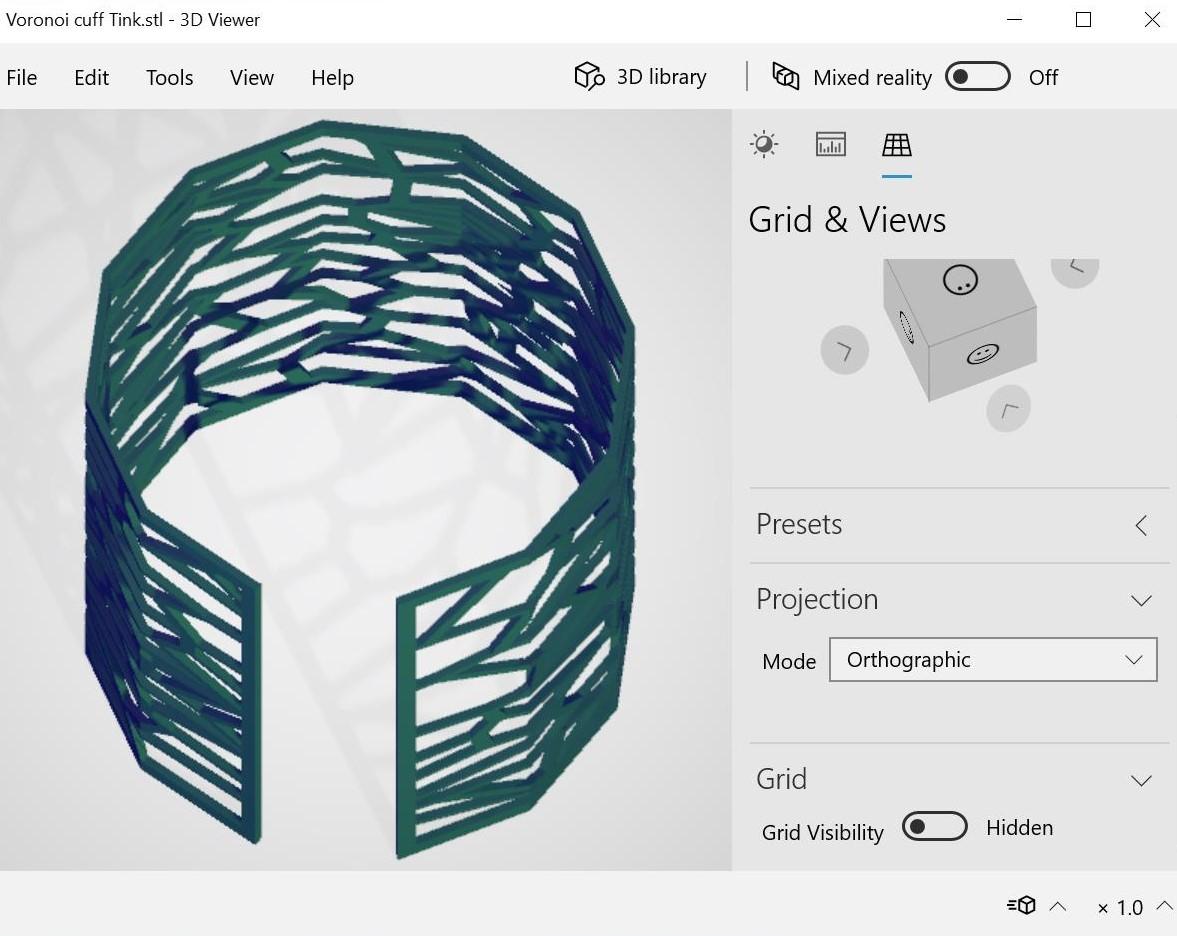
Task: Click the Mixed reality headset icon
Action: point(786,76)
